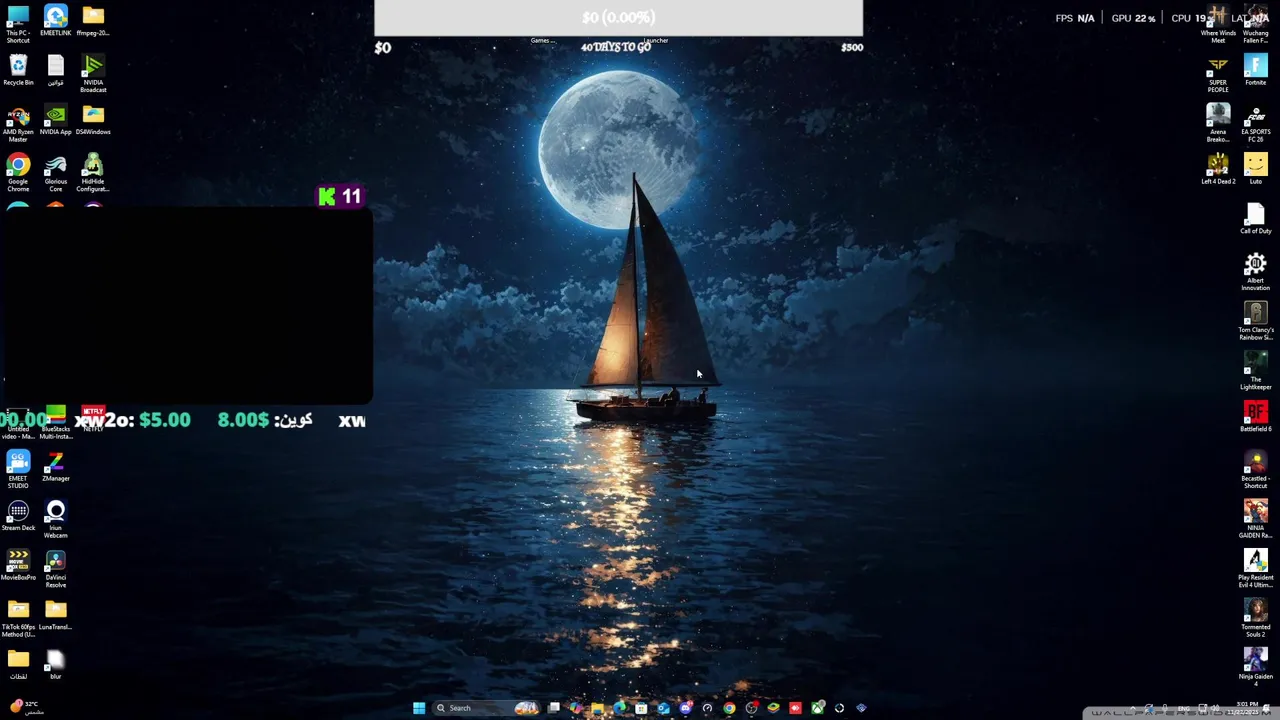Open Where Winds Meet shortcut

click(x=1218, y=24)
